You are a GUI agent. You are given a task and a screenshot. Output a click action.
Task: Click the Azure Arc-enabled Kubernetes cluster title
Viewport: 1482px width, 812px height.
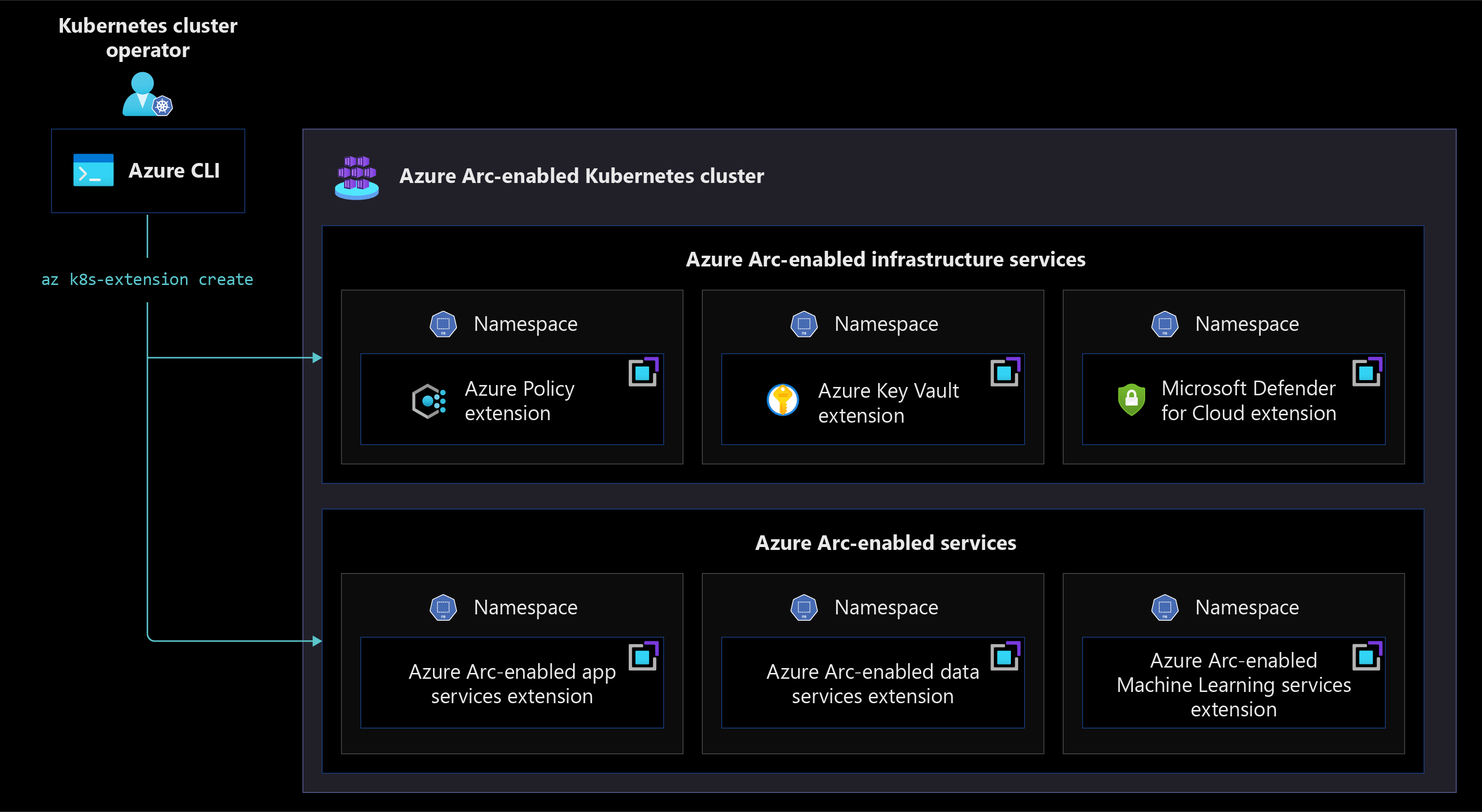(582, 176)
